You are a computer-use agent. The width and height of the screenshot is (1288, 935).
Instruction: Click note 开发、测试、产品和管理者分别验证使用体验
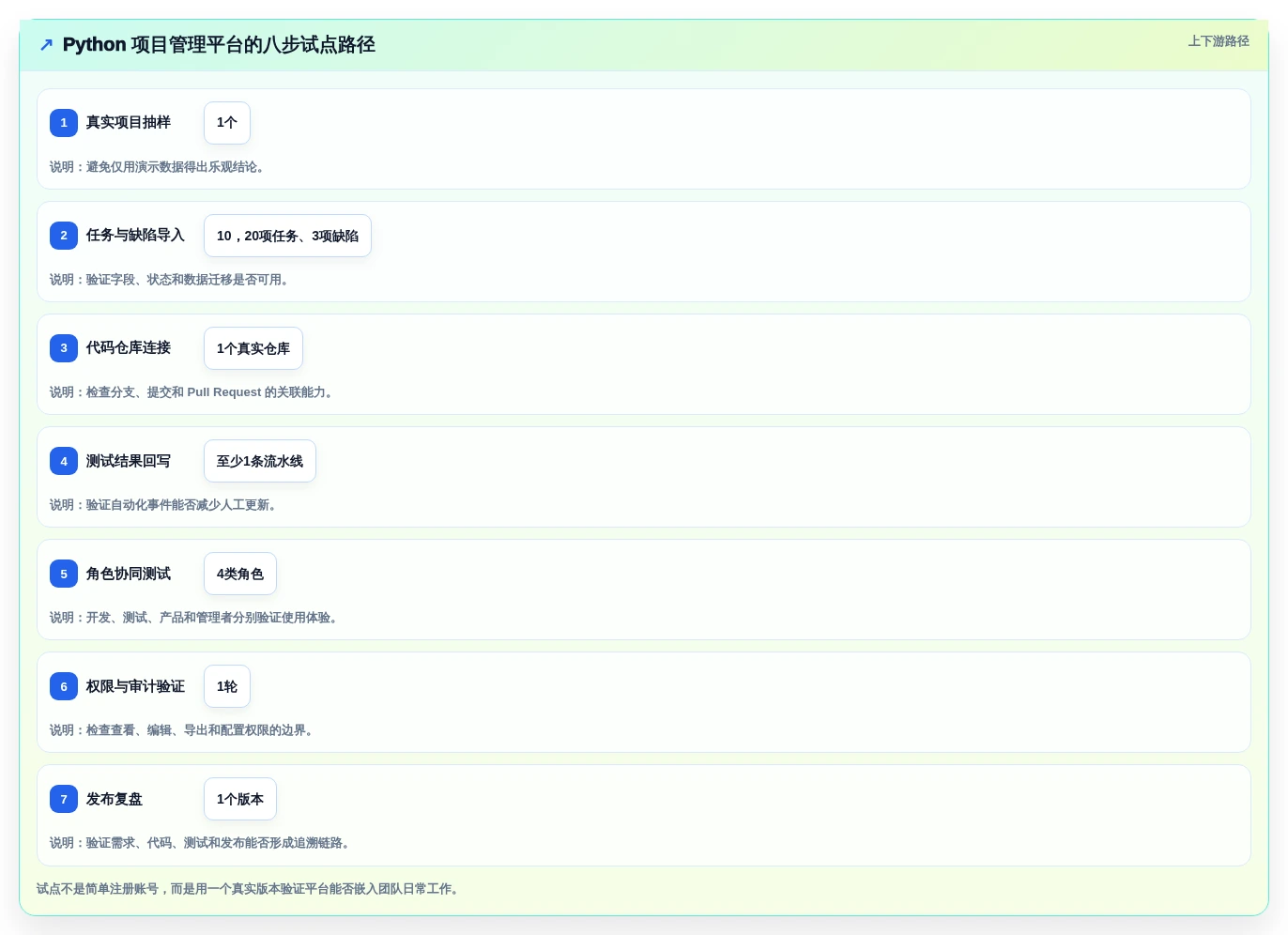click(195, 618)
